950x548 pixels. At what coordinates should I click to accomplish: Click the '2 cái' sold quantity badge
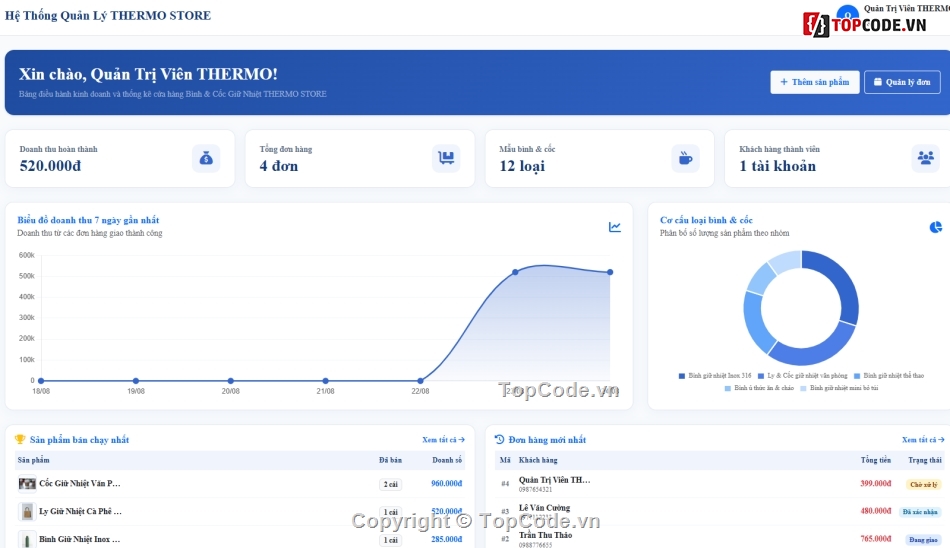click(391, 484)
